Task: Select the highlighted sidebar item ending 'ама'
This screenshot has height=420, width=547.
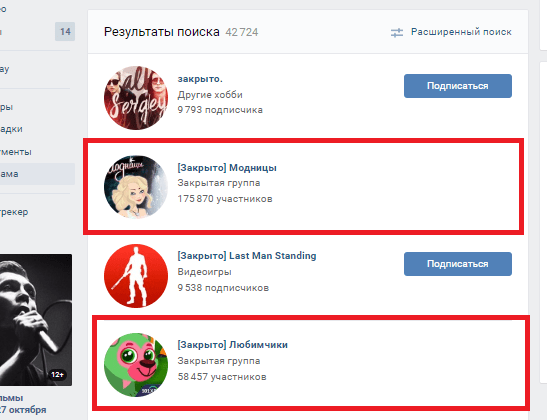Action: [x=37, y=174]
